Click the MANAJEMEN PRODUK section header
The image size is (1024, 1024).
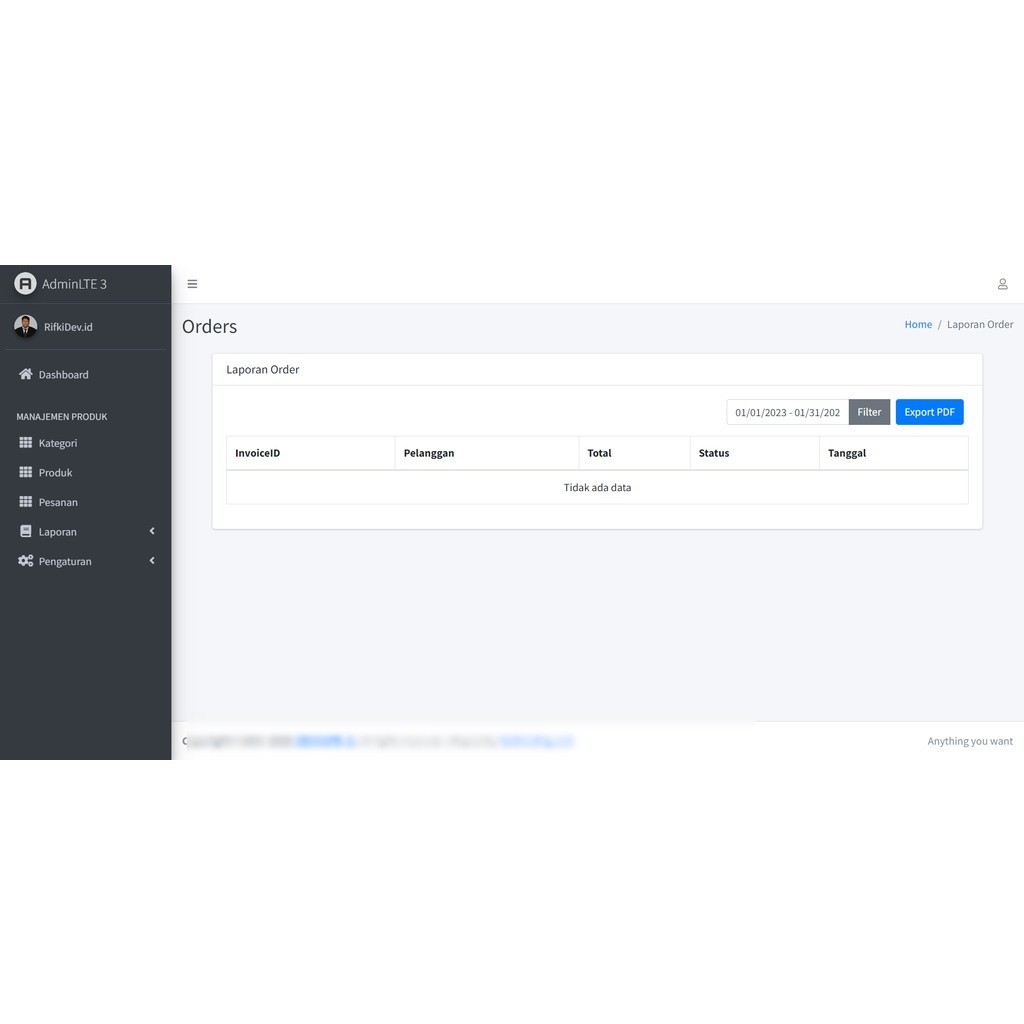(x=62, y=417)
